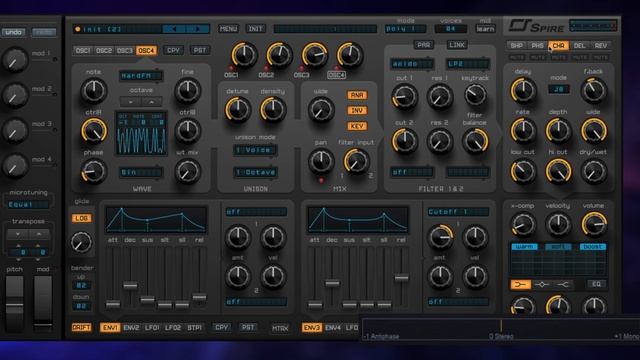640x360 pixels.
Task: Enable the soft mode button
Action: [x=558, y=247]
